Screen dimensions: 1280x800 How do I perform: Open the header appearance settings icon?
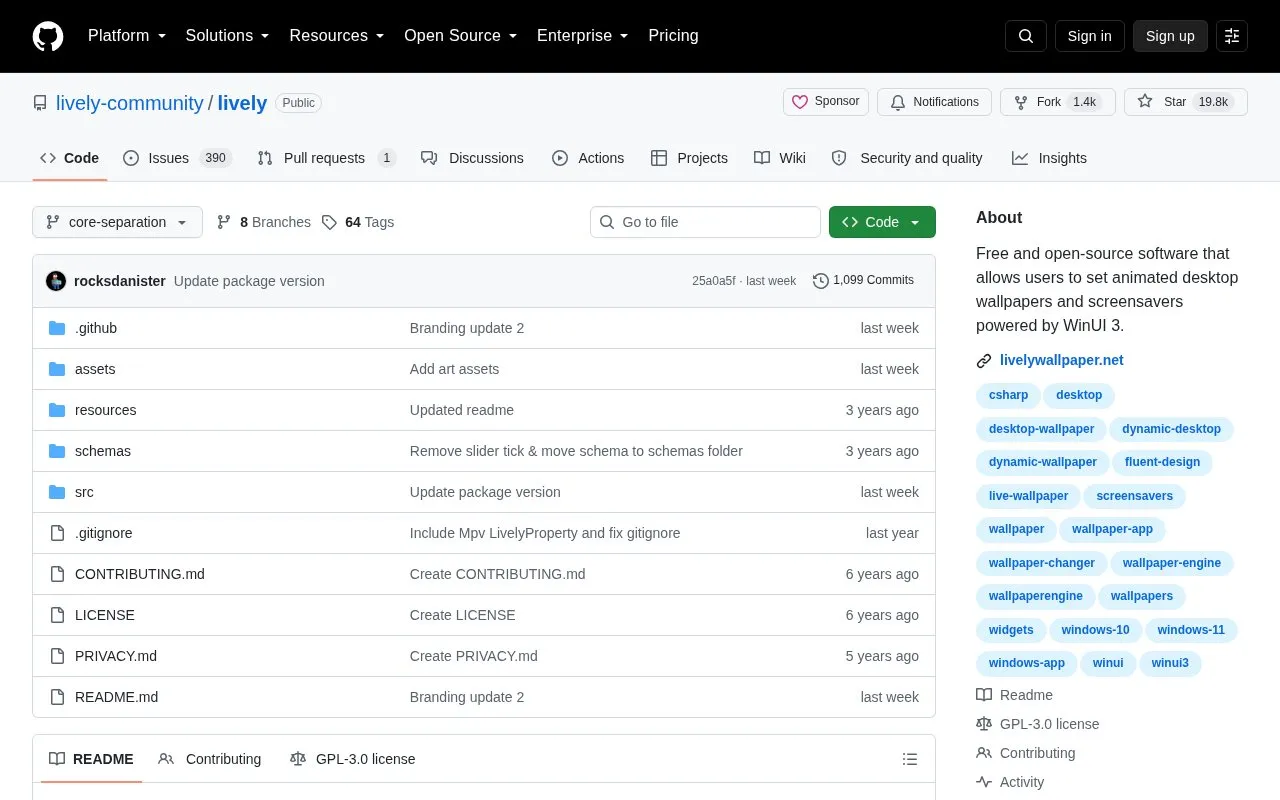[1232, 36]
